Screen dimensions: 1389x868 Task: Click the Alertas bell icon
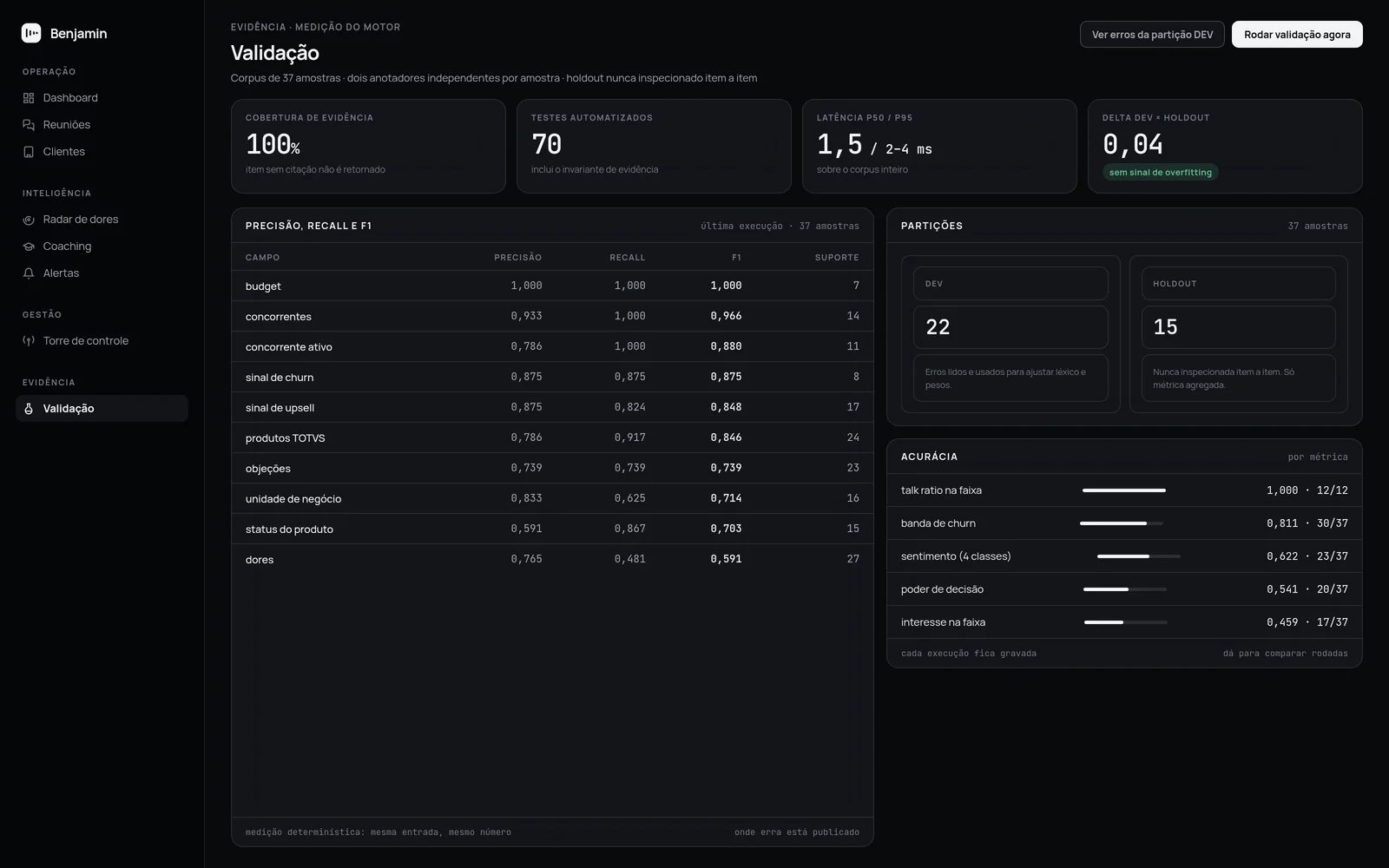(x=29, y=273)
